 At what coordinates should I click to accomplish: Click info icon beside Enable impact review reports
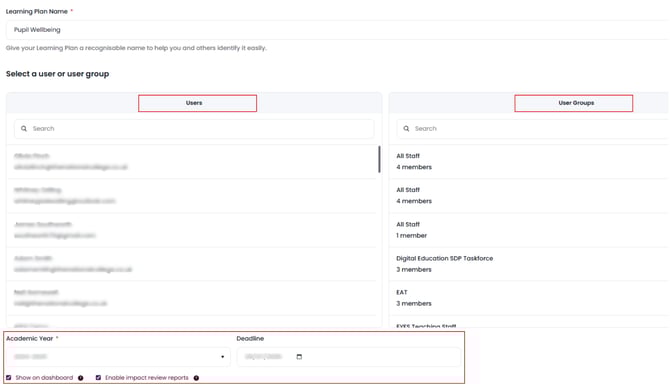pos(196,378)
